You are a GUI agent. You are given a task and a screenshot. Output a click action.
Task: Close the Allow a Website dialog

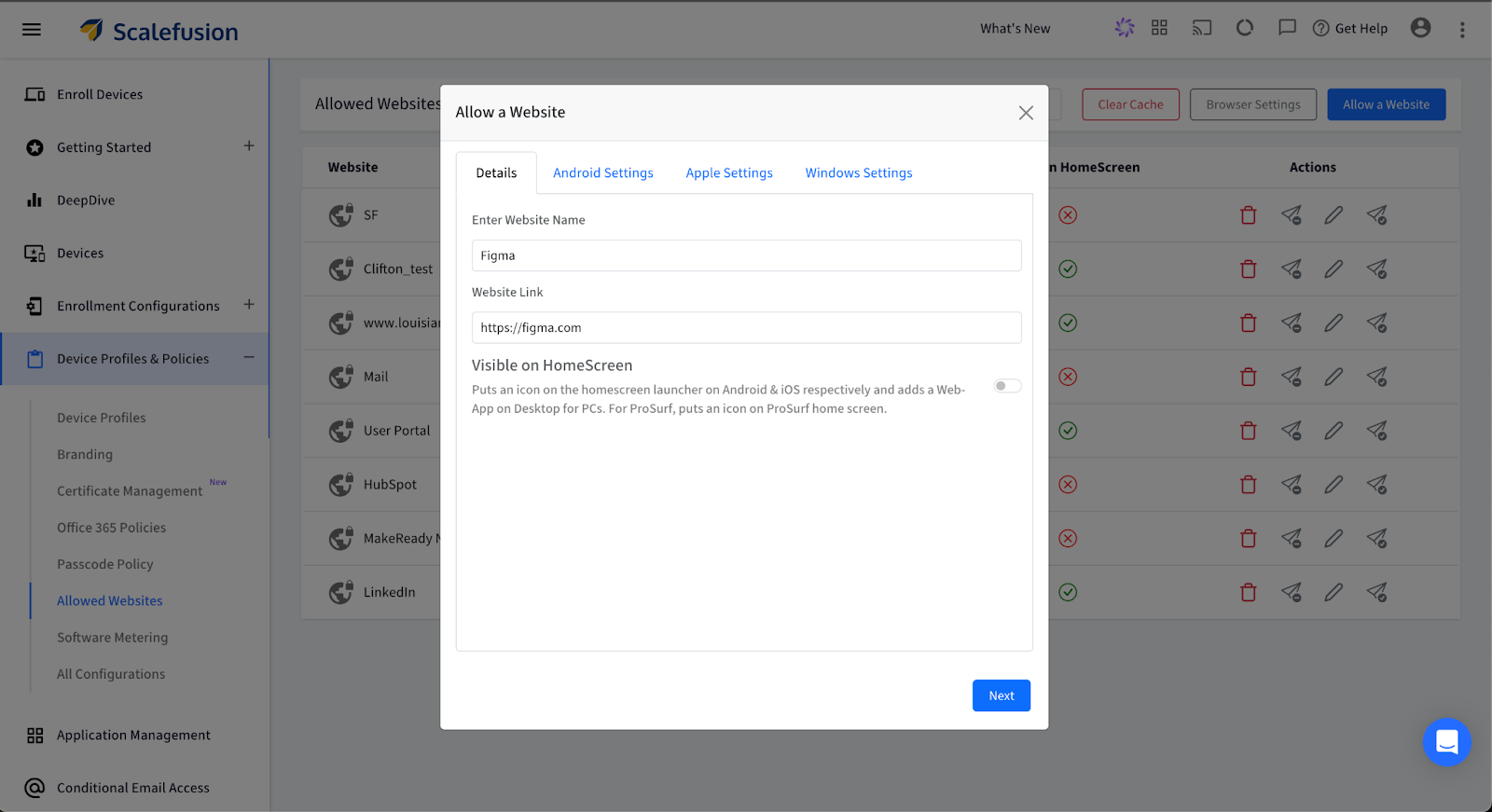[1026, 113]
